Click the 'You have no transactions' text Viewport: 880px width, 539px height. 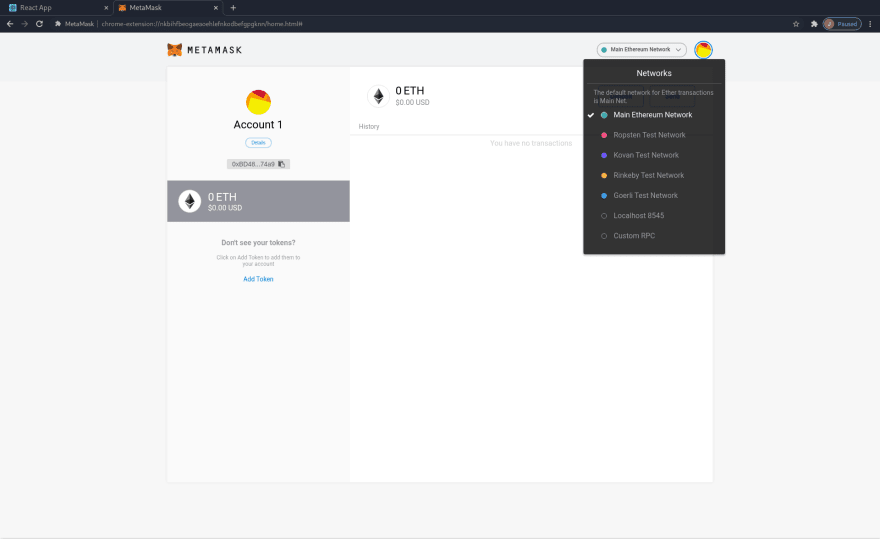coord(531,143)
